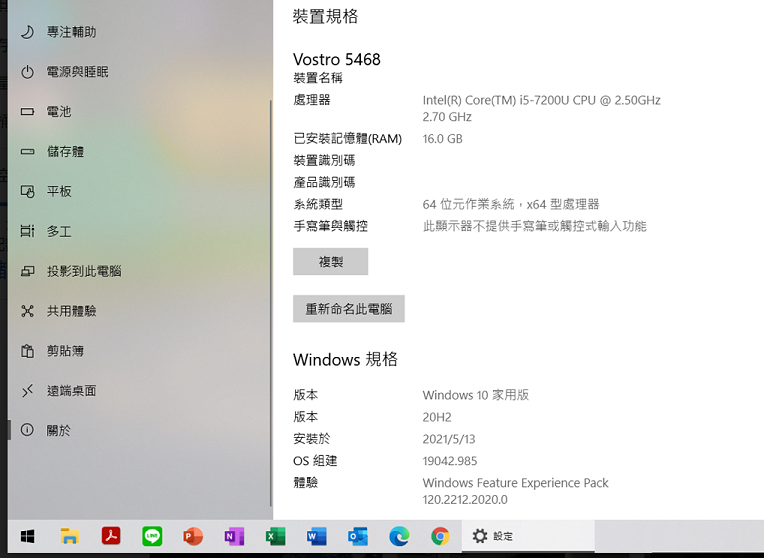Click the 重新命名此電腦 button
This screenshot has height=558, width=764.
point(349,309)
